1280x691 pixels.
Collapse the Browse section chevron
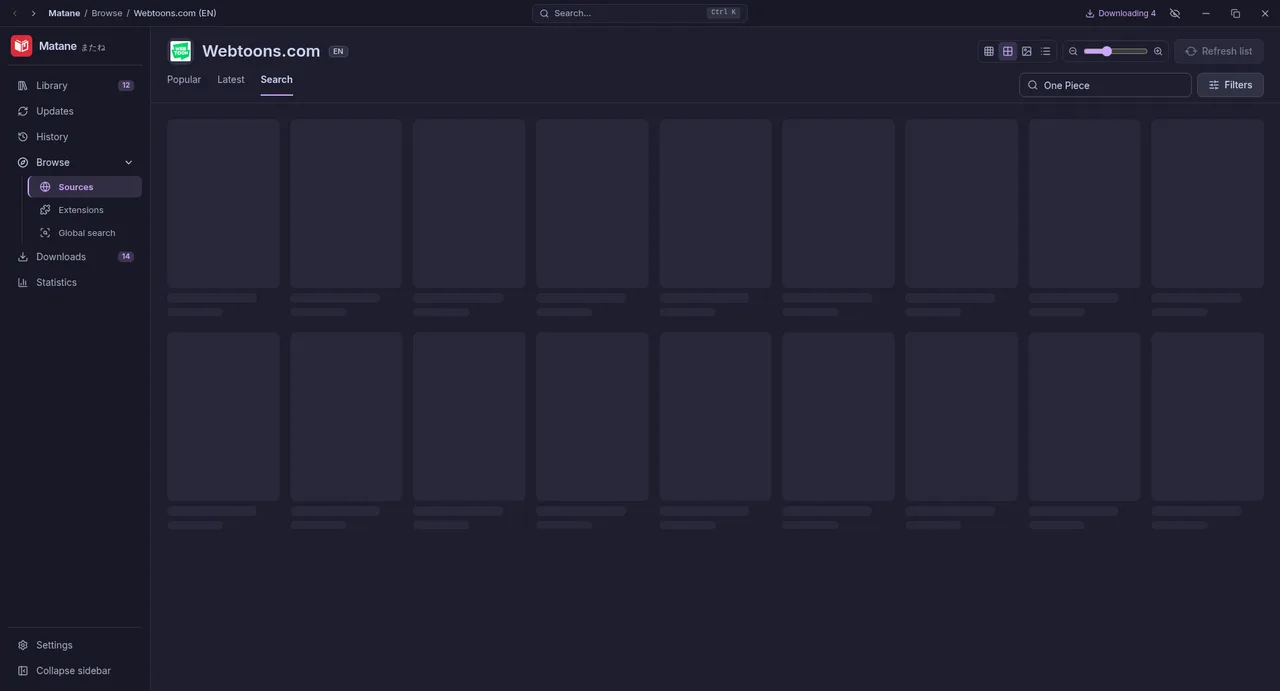click(128, 162)
